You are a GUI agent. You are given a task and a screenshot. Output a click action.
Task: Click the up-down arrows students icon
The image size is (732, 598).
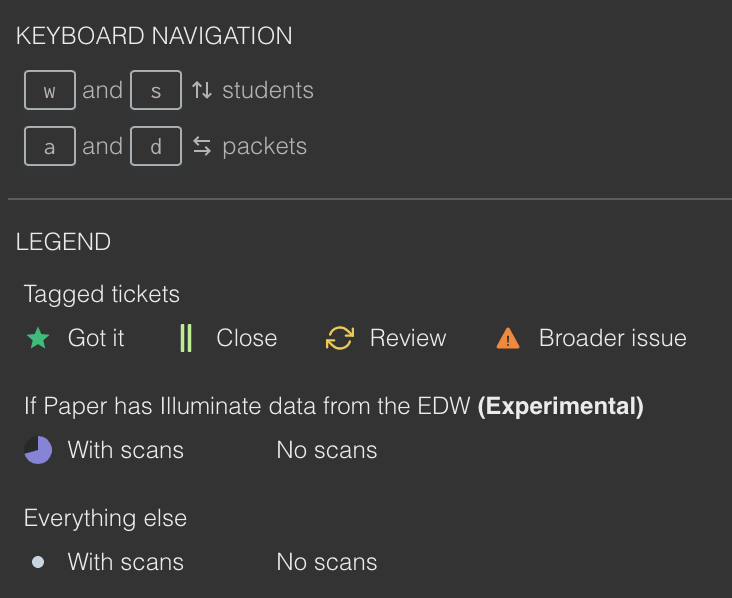pyautogui.click(x=202, y=90)
